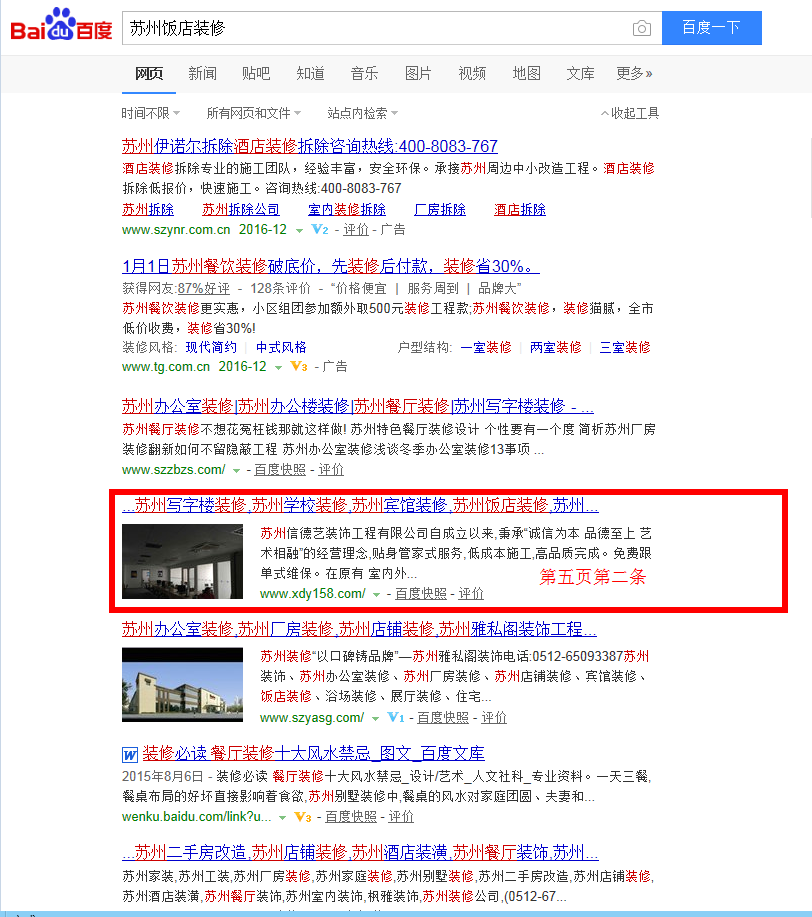Click 评价 next to www.szyasg.com

click(494, 718)
